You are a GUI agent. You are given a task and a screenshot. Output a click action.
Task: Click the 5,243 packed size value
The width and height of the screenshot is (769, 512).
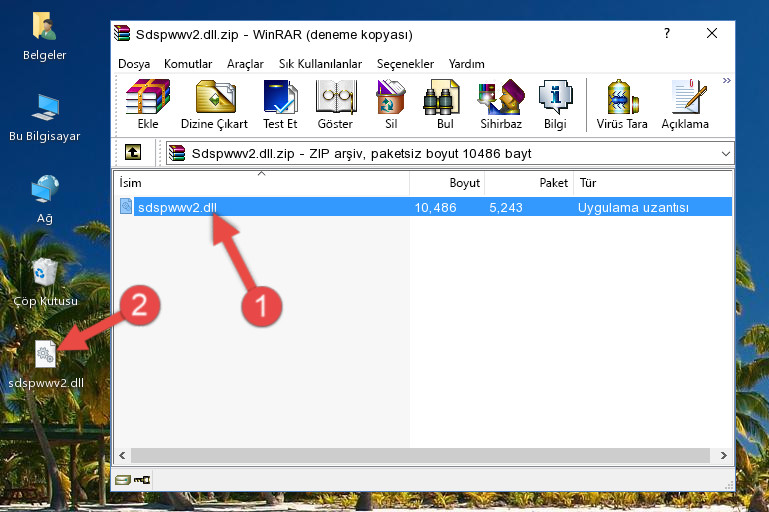click(506, 207)
